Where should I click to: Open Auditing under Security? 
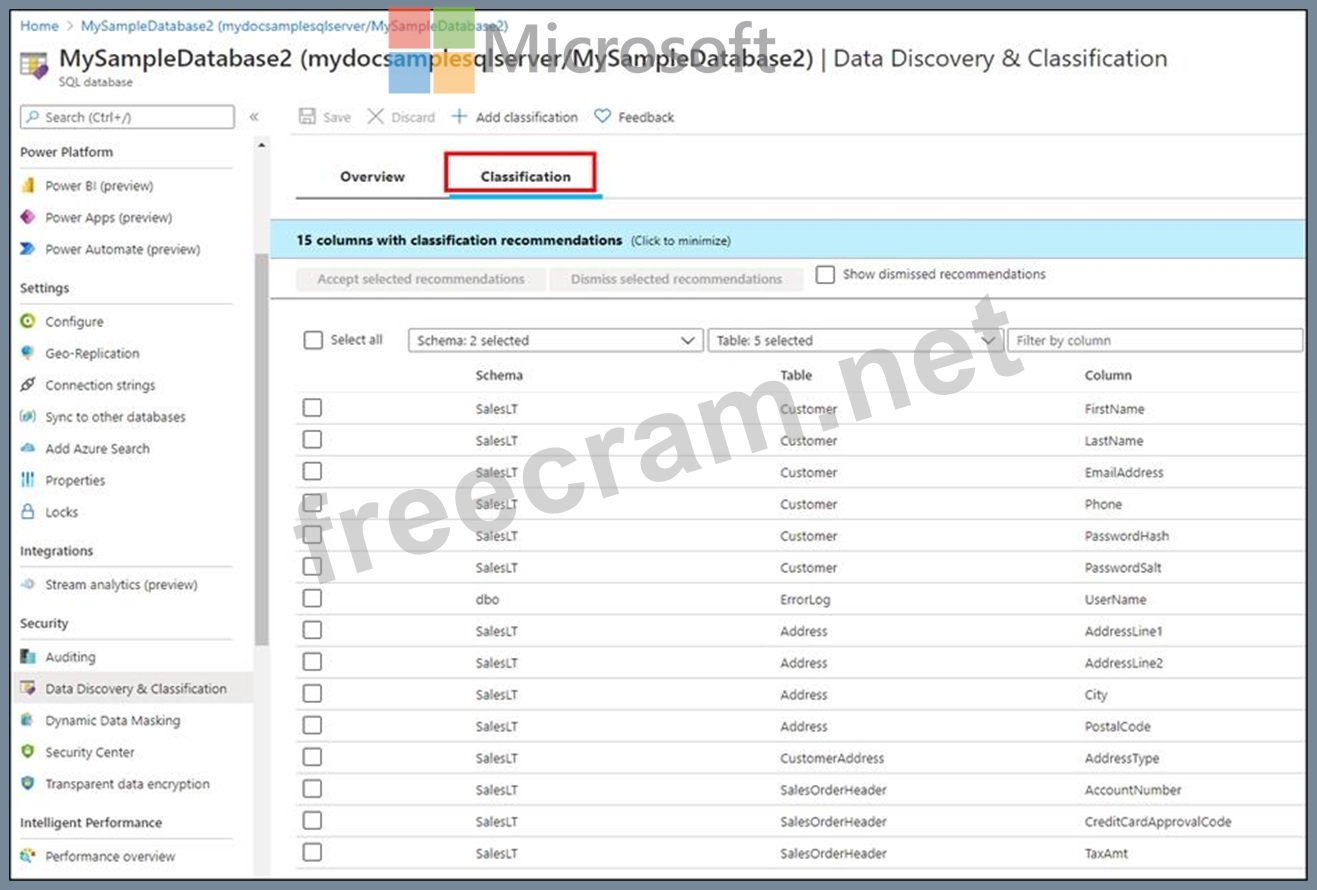click(70, 657)
